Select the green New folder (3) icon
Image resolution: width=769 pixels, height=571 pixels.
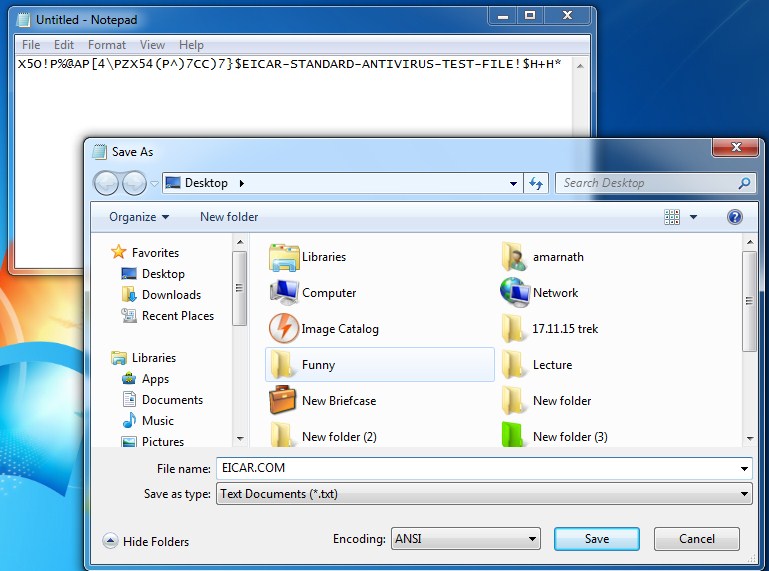513,435
